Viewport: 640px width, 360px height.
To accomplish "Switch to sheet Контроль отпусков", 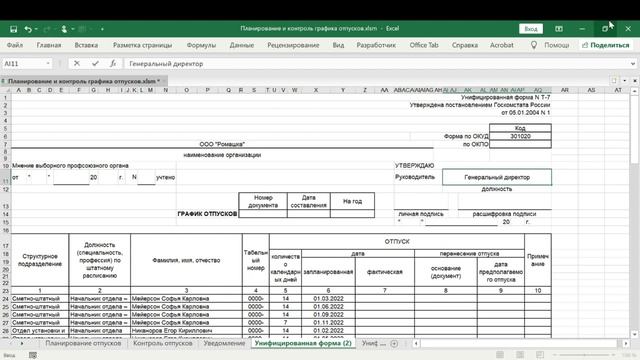I will point(162,343).
